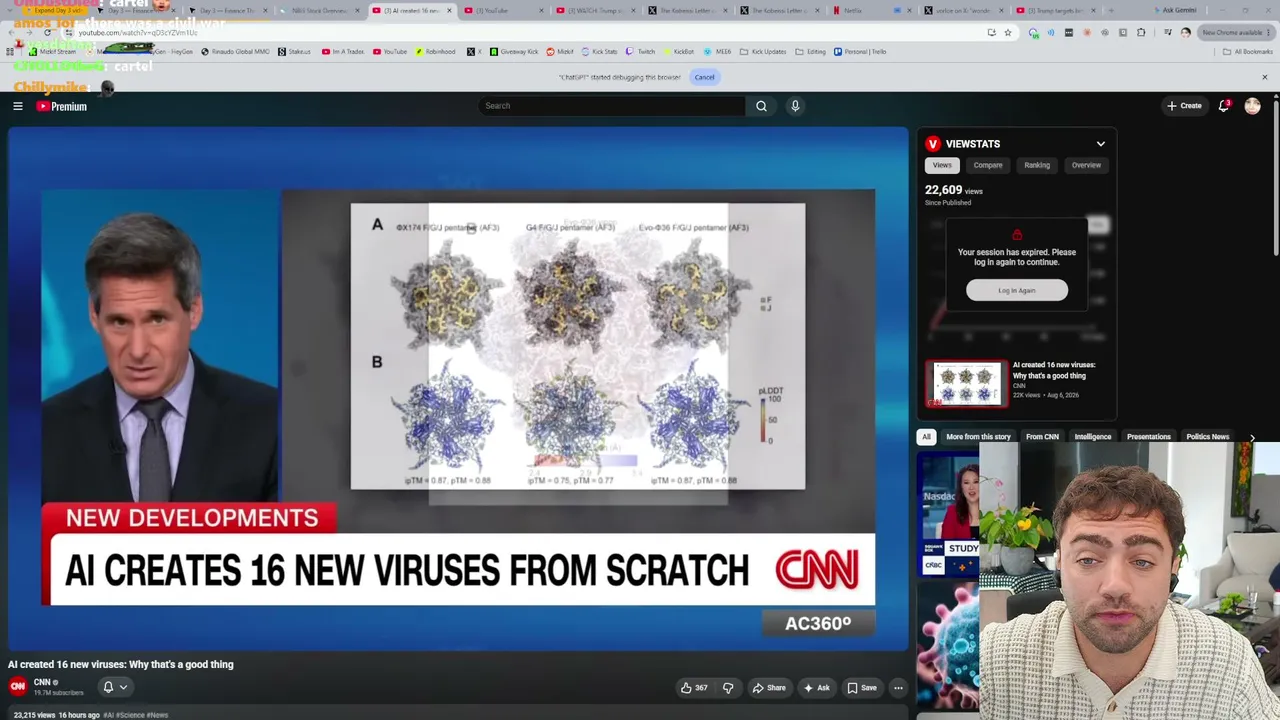Open more actions ellipsis under video
The width and height of the screenshot is (1280, 720).
(898, 688)
